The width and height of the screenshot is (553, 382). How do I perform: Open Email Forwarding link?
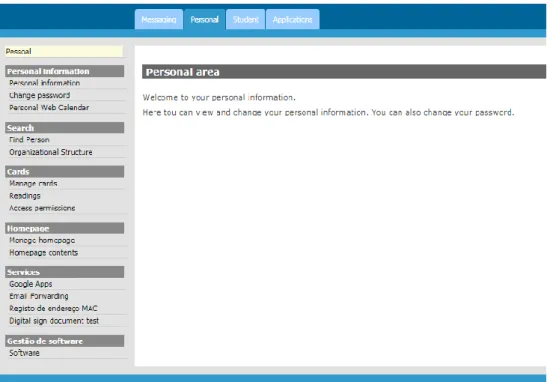point(39,296)
